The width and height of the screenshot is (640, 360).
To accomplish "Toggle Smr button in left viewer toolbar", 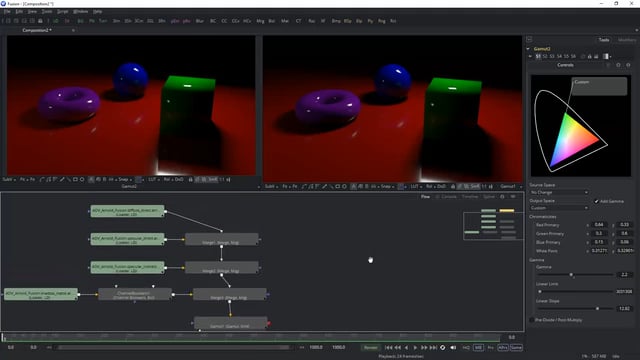I will [x=213, y=180].
